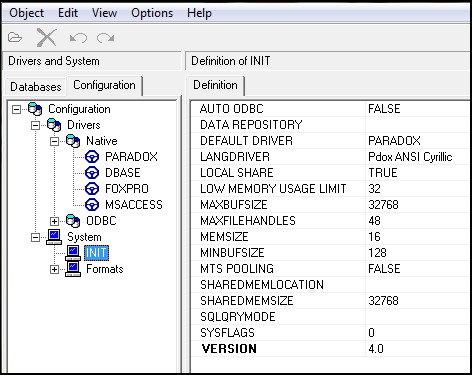Select the FOXPRO driver icon
The image size is (472, 375).
92,189
